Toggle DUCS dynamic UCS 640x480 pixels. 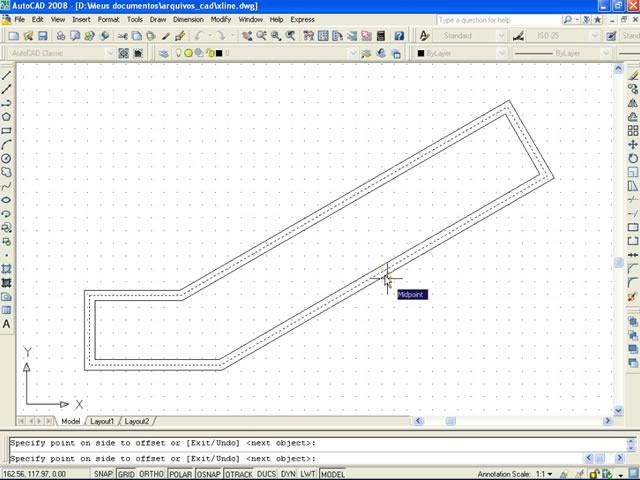[x=267, y=474]
